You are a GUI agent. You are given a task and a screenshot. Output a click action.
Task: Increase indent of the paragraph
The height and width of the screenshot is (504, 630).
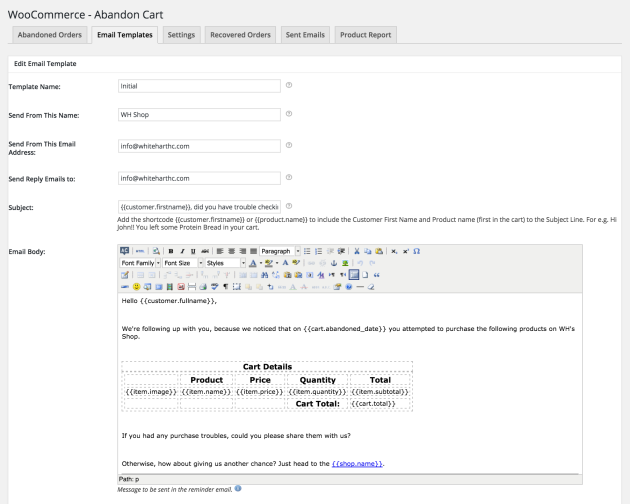341,251
